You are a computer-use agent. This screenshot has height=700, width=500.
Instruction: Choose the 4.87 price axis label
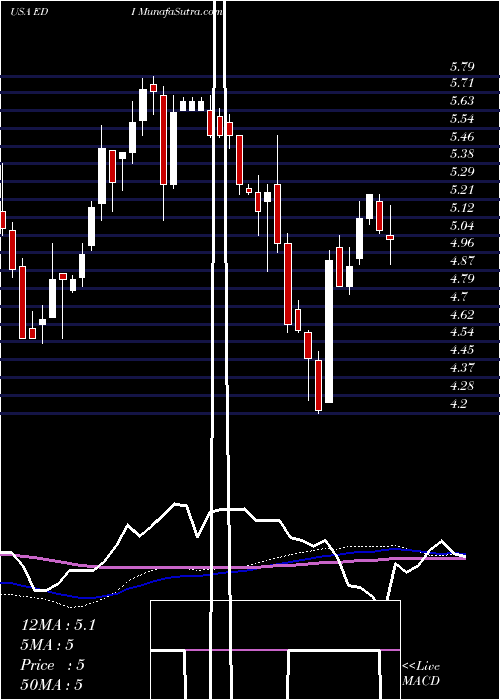(462, 261)
